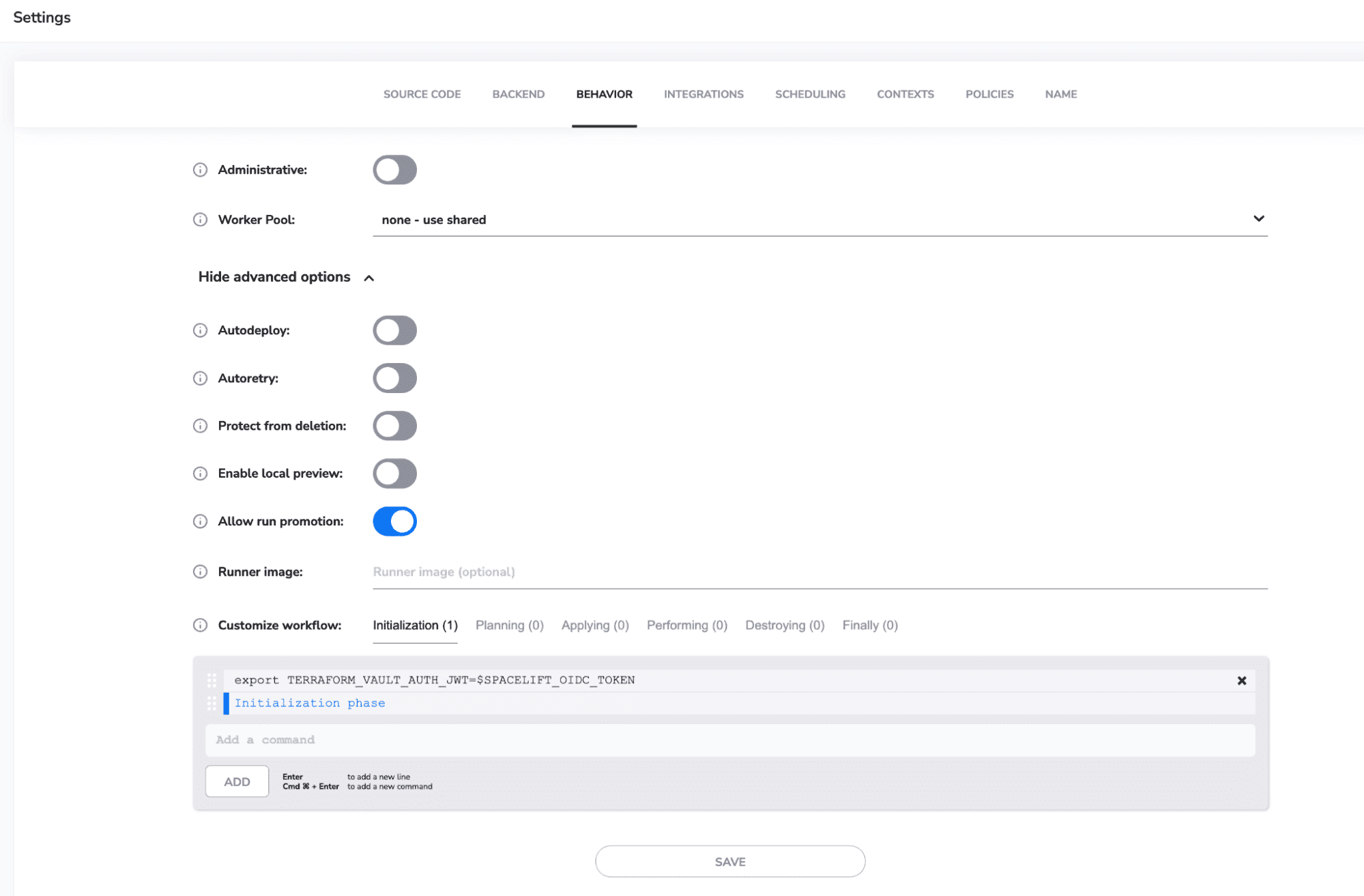Open the Backend tab
This screenshot has width=1364, height=896.
click(519, 94)
